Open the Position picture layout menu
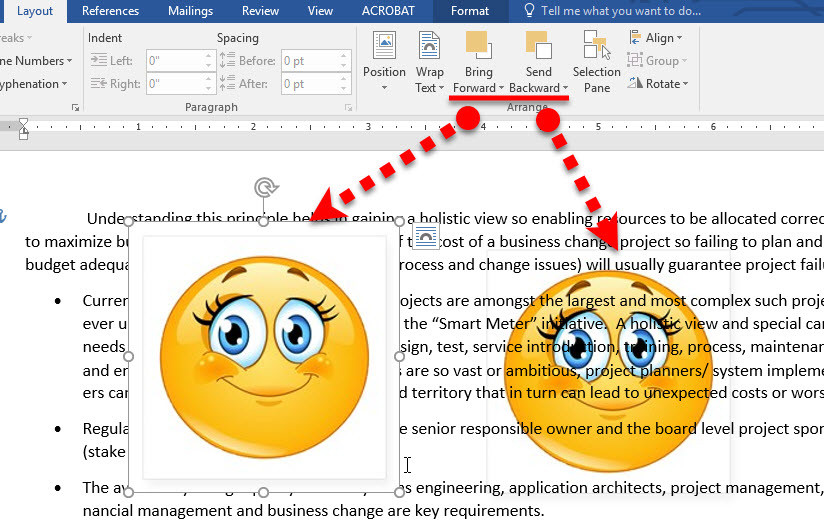The height and width of the screenshot is (527, 824). (x=384, y=61)
